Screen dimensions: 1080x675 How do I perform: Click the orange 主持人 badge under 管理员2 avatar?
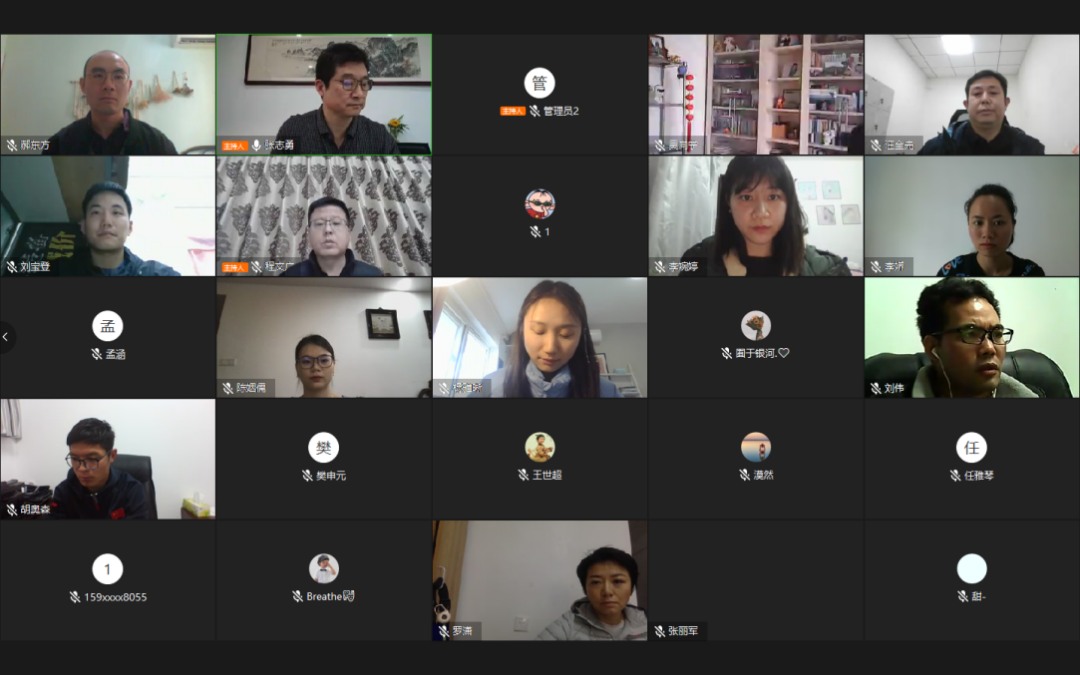tap(512, 111)
